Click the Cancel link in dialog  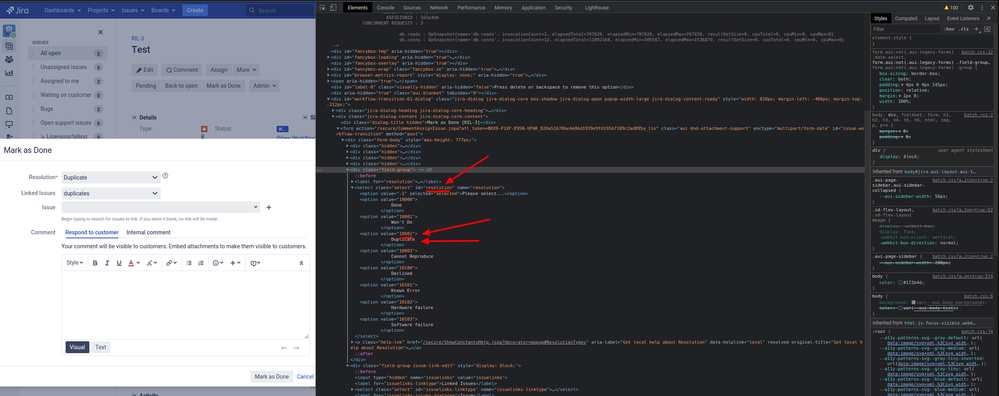[305, 376]
